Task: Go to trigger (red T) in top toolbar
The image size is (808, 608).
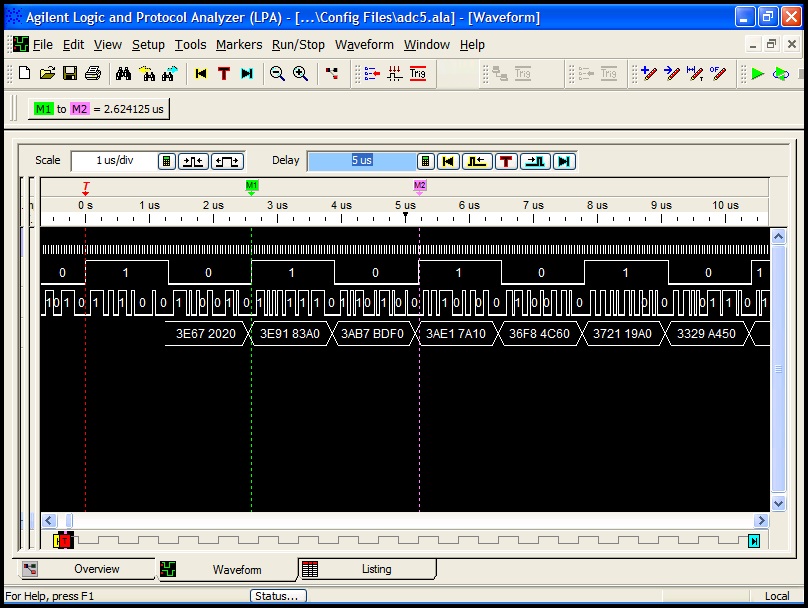Action: pos(224,73)
